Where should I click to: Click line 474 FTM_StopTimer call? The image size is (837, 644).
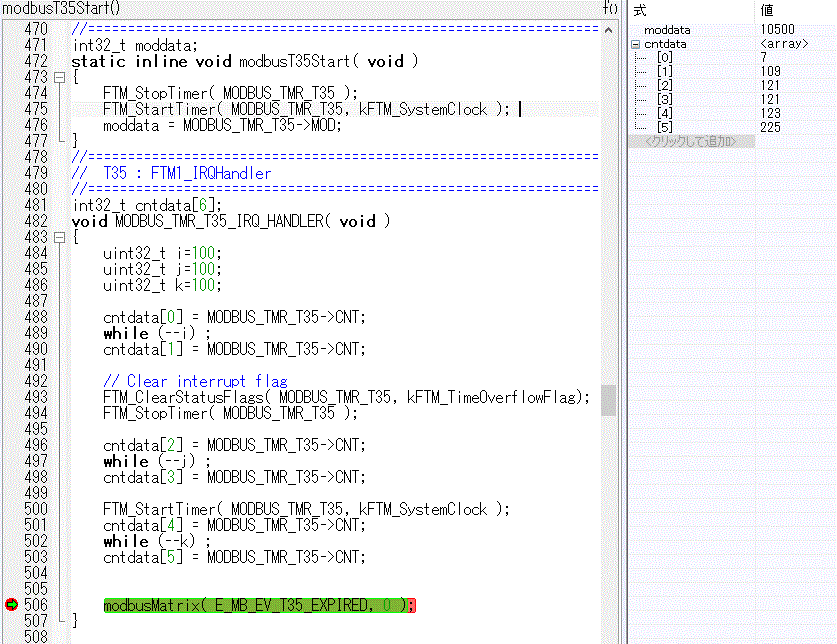(x=230, y=93)
